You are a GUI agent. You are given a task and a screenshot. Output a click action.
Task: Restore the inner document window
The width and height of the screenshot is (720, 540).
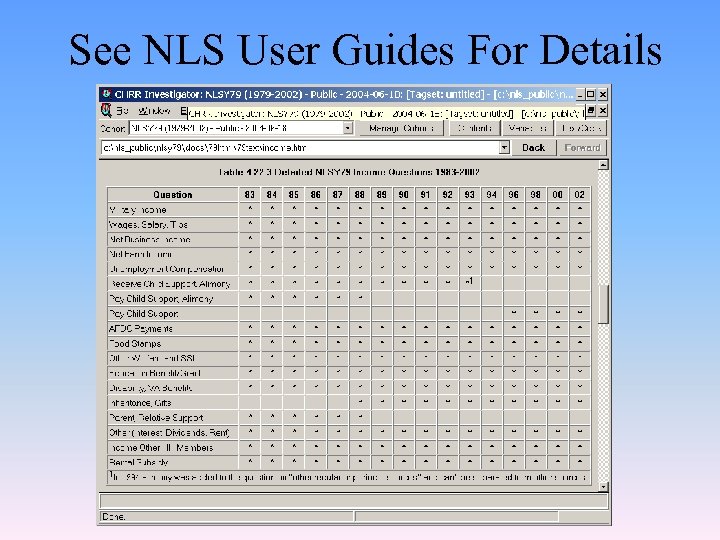[x=591, y=111]
